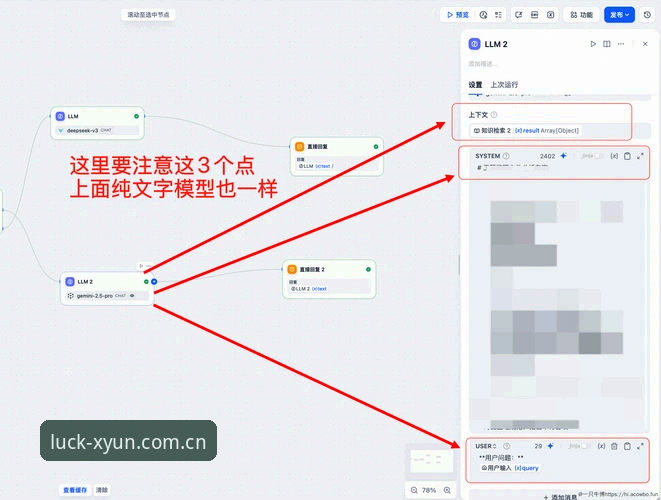Screen dimensions: 661x500
Task: Run this step with LLM 2 panel play icon
Action: pos(593,44)
